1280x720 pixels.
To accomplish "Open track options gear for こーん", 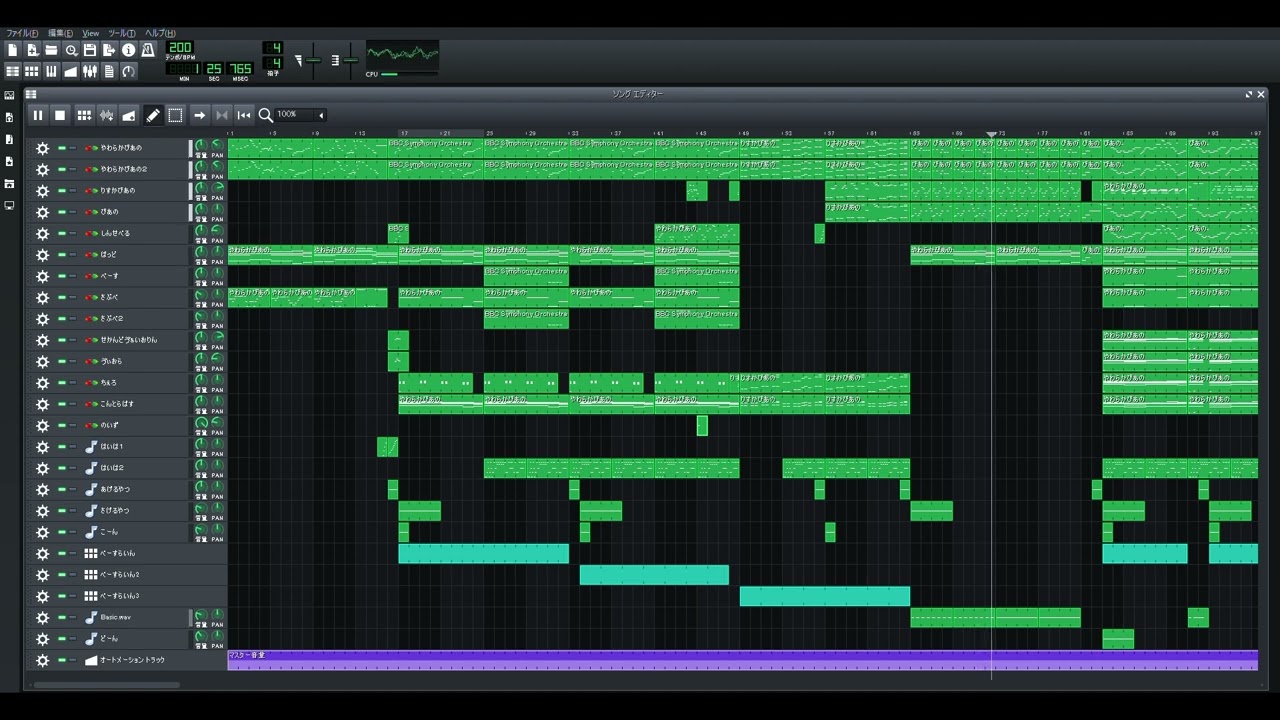I will point(42,532).
